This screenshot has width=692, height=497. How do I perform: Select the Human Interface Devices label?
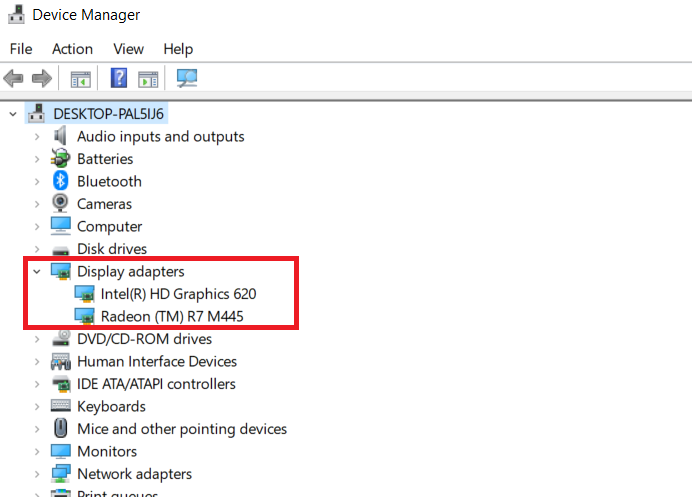[x=157, y=361]
